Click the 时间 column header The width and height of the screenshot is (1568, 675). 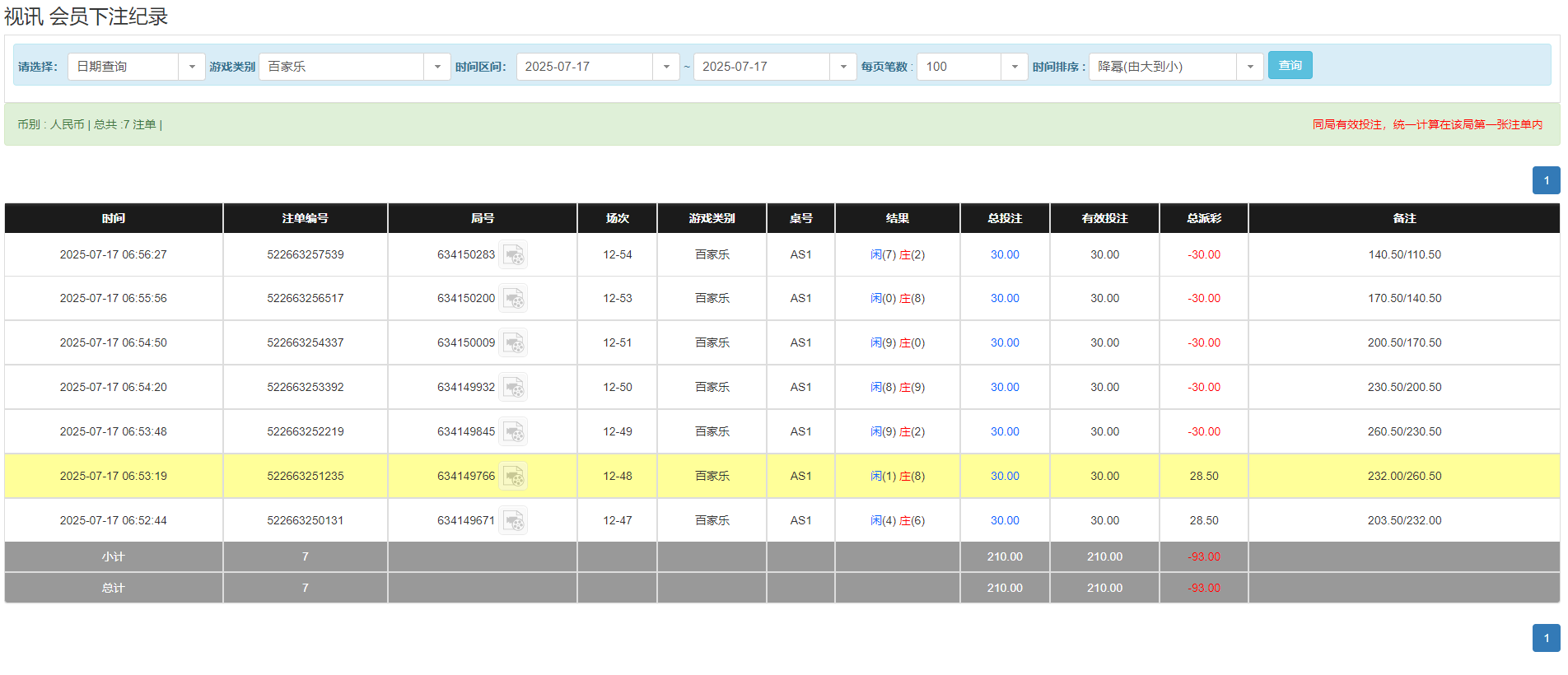coord(114,218)
